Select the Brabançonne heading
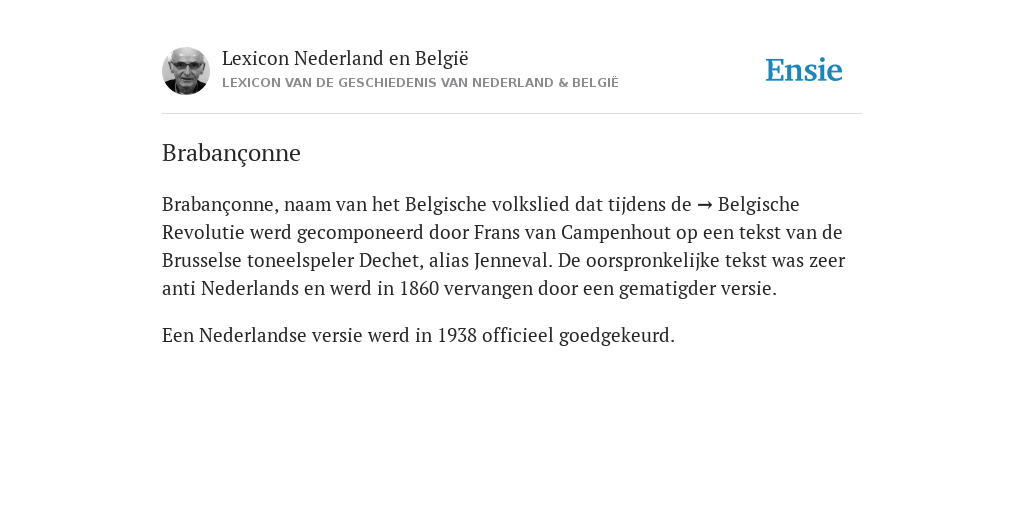This screenshot has width=1024, height=512. (231, 153)
